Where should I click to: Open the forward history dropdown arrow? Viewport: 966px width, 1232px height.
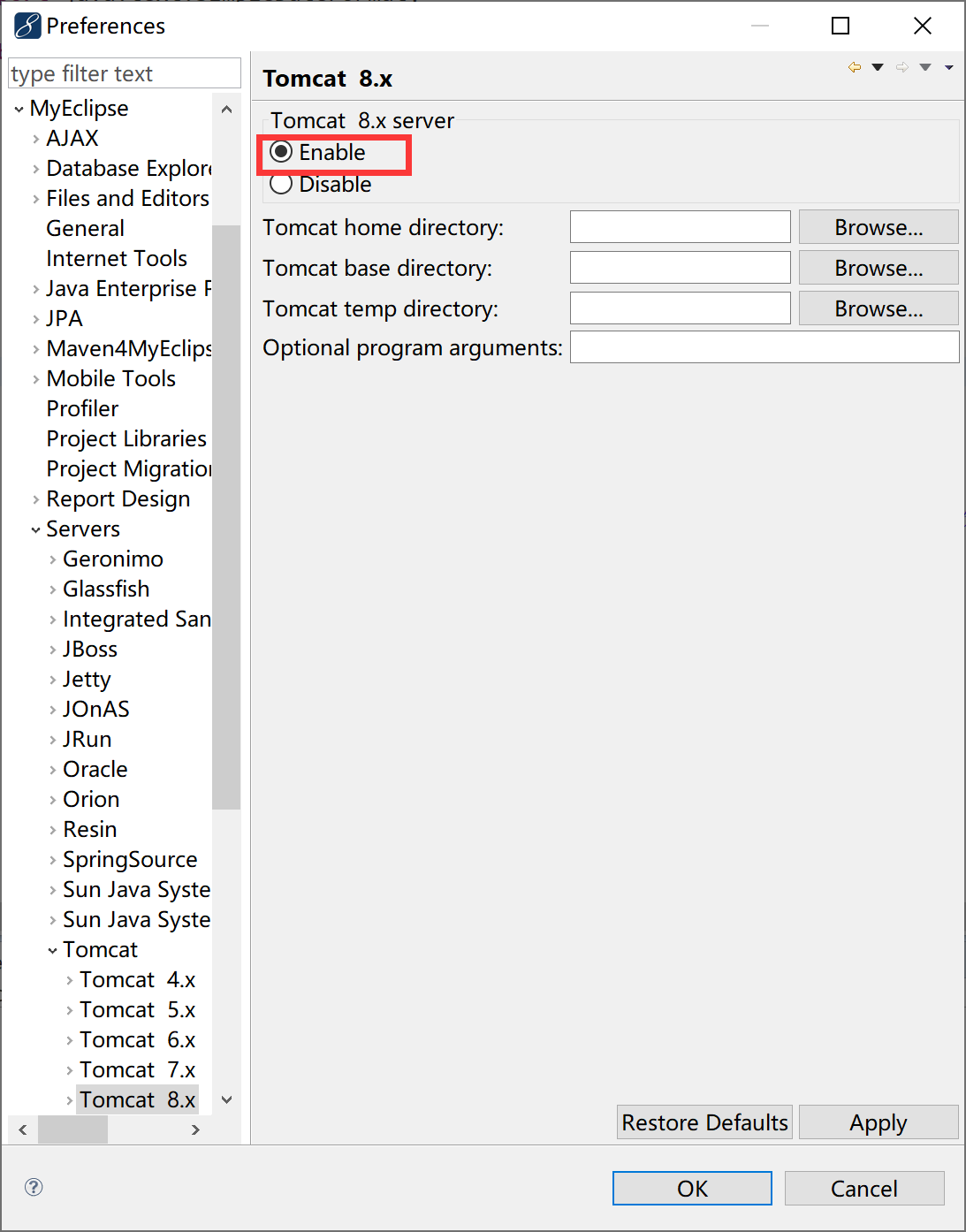[x=925, y=67]
